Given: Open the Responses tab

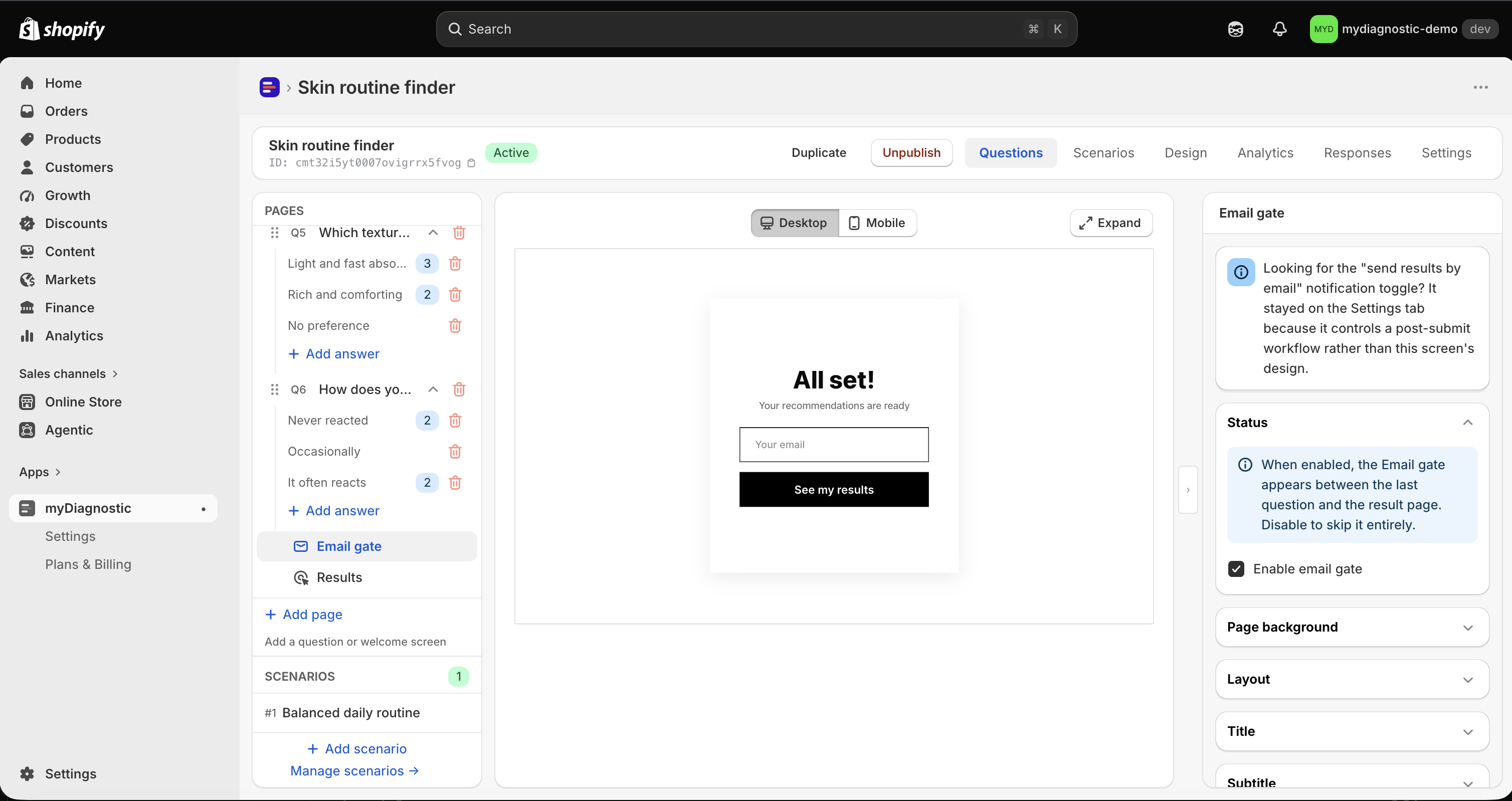Looking at the screenshot, I should pyautogui.click(x=1357, y=152).
